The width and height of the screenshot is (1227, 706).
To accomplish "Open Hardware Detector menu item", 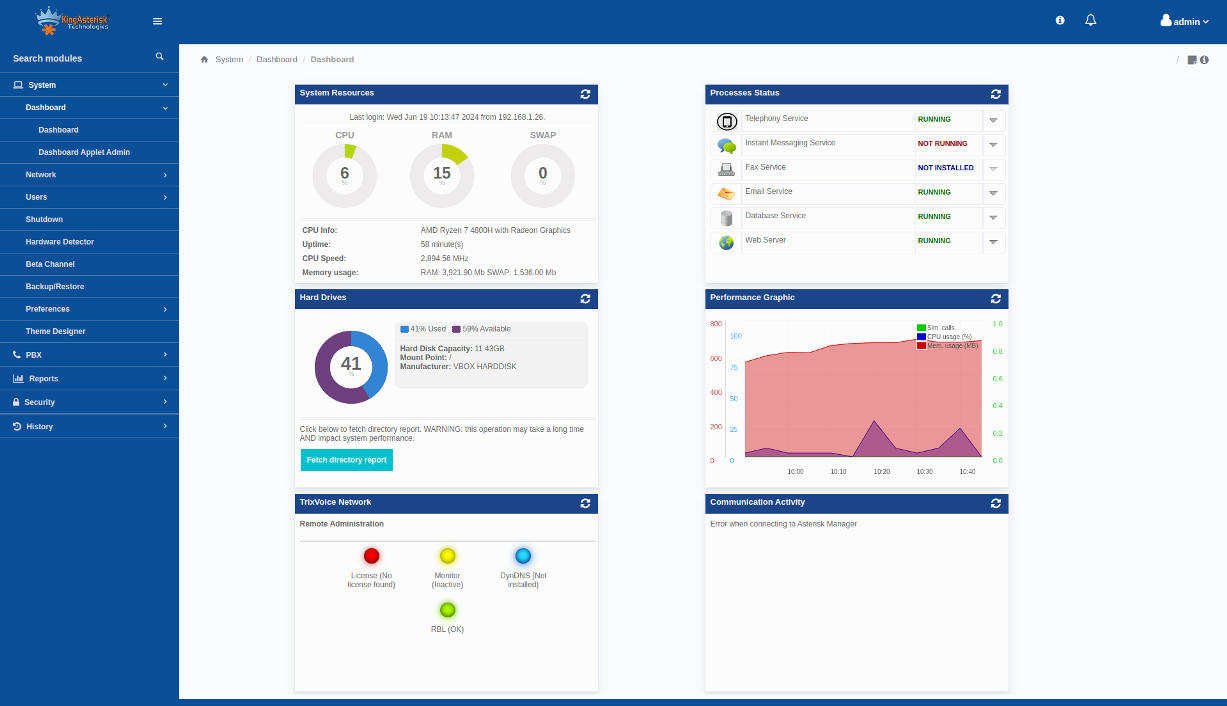I will pos(60,242).
